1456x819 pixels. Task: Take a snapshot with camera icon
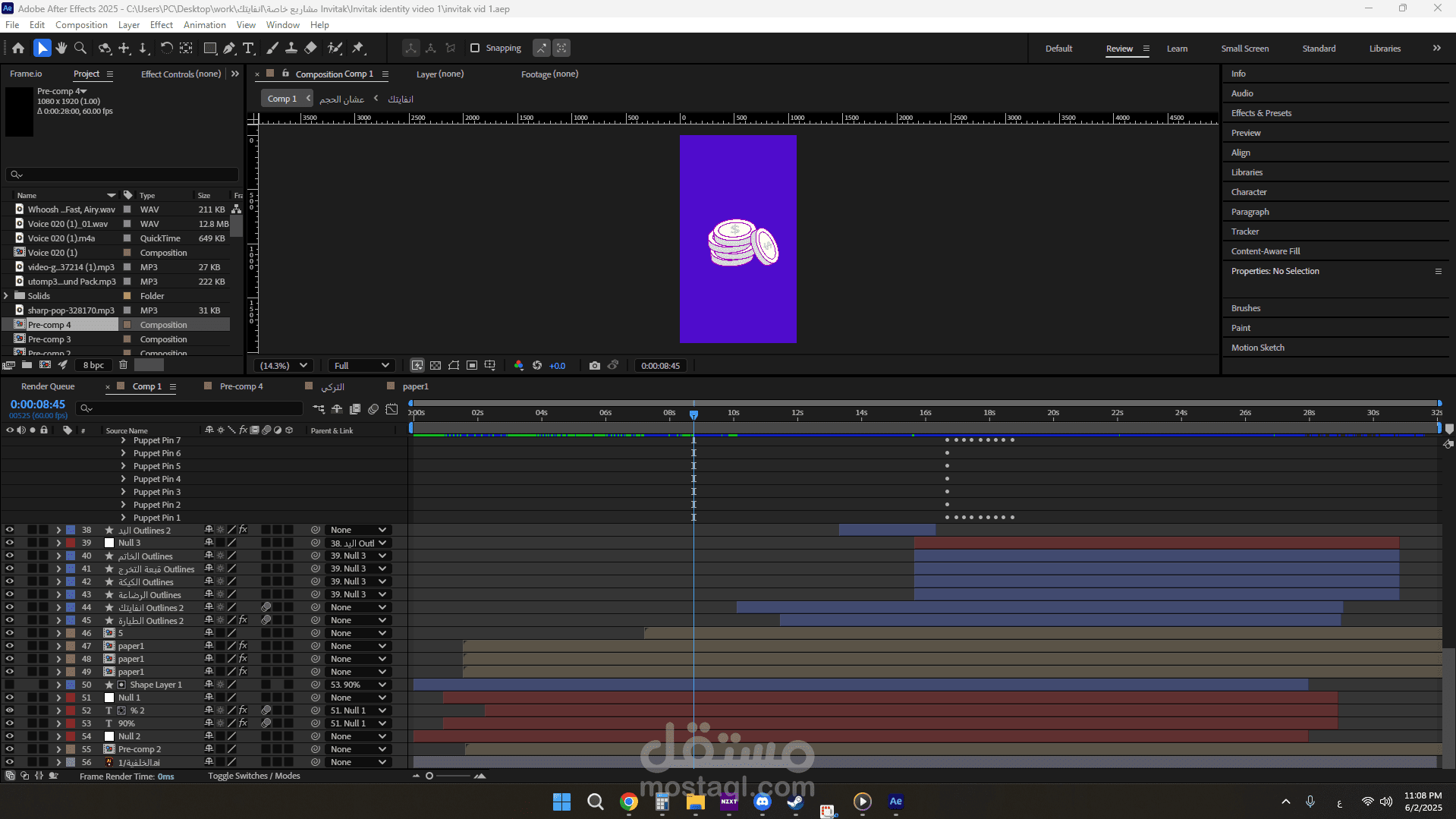coord(595,365)
